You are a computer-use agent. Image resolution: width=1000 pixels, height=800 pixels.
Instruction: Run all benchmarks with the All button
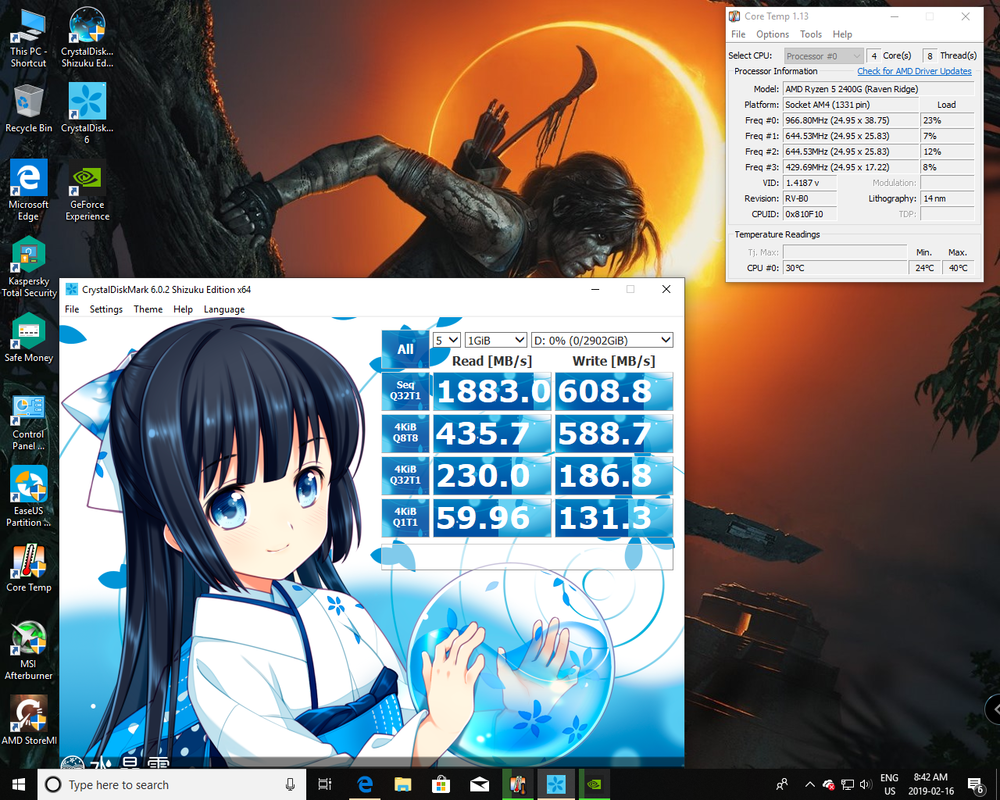click(x=404, y=347)
